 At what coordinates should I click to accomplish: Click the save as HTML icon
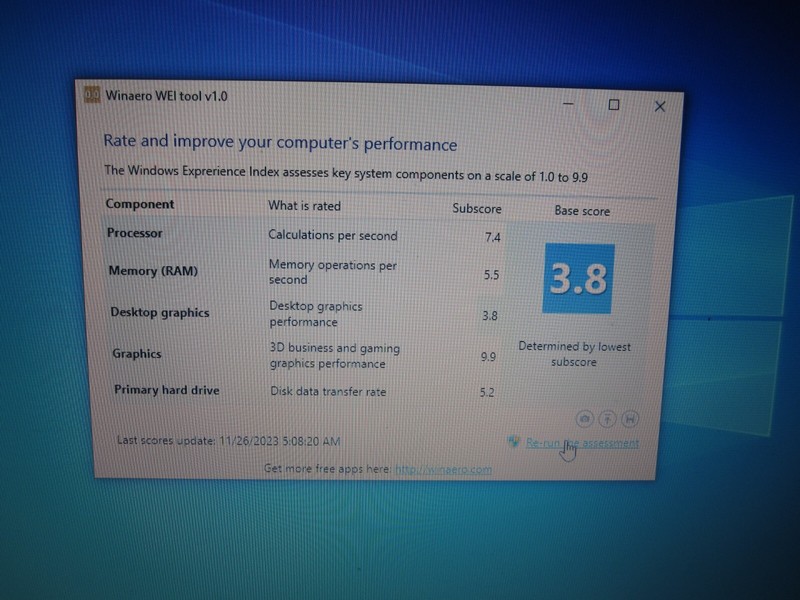tap(630, 419)
